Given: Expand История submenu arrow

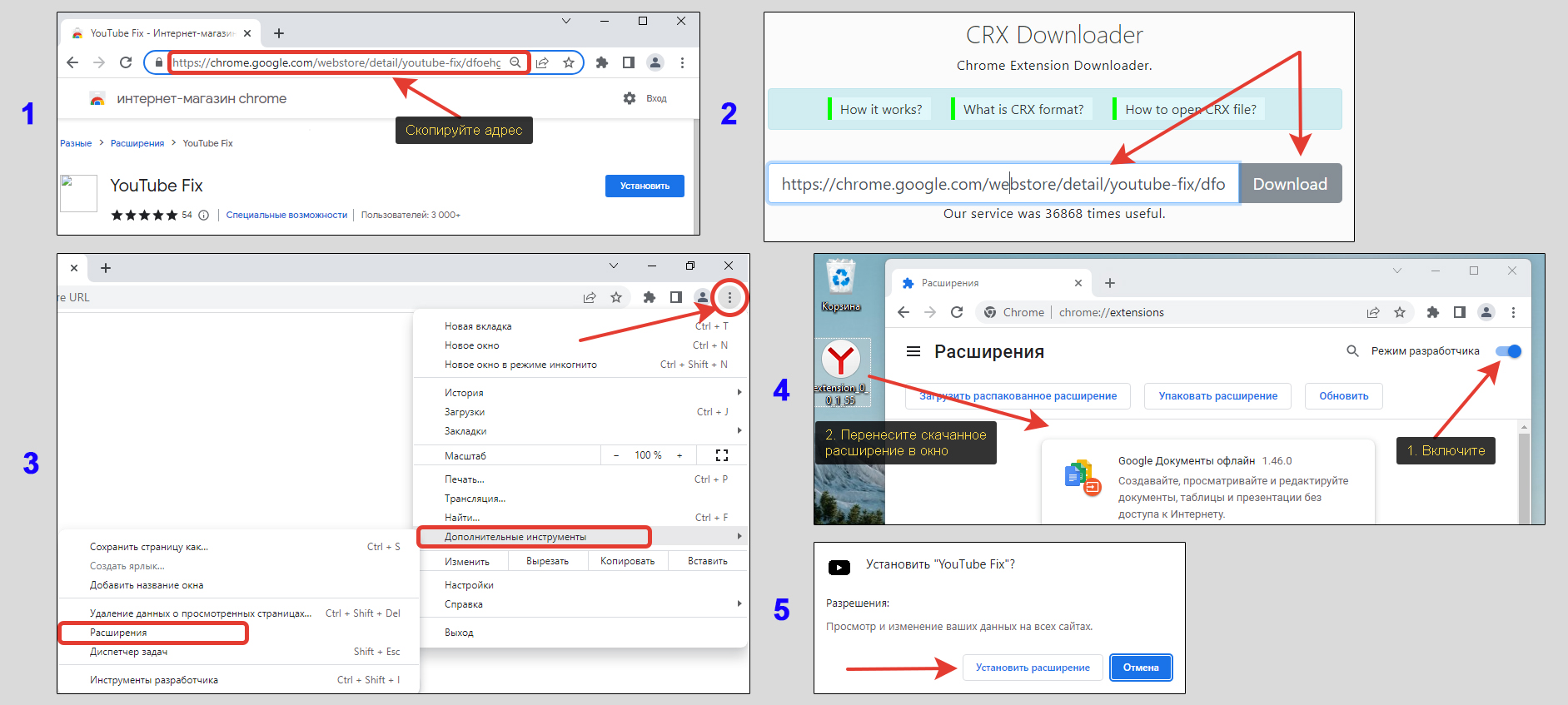Looking at the screenshot, I should pos(739,392).
